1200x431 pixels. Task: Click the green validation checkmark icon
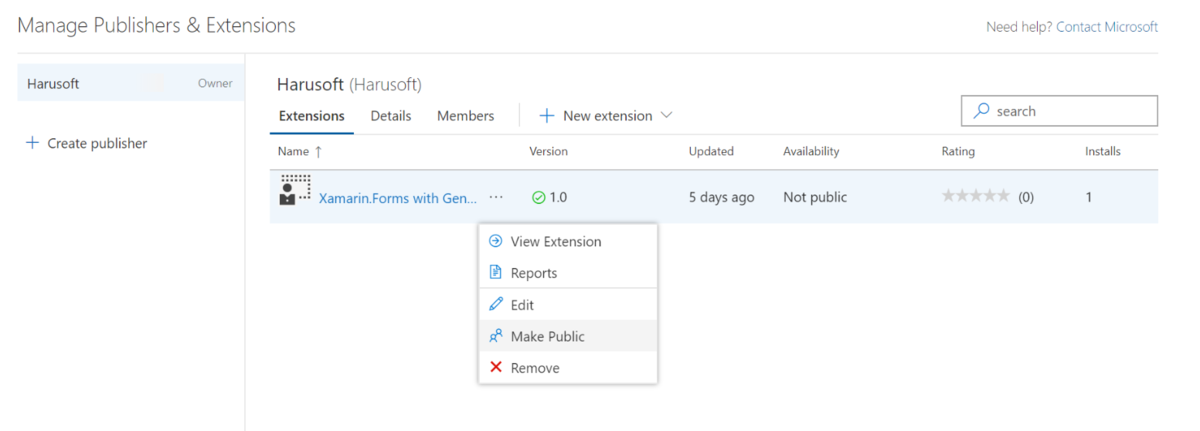tap(539, 198)
